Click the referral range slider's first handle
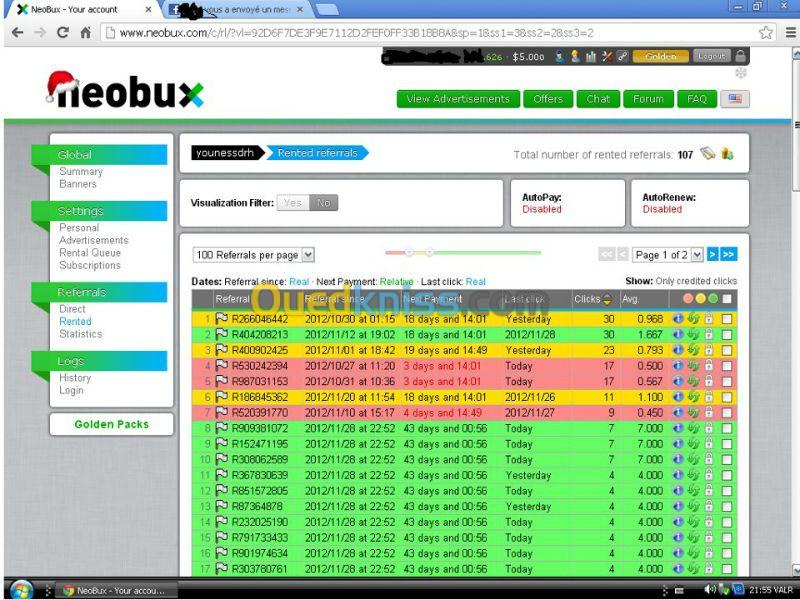This screenshot has width=800, height=600. click(x=409, y=252)
